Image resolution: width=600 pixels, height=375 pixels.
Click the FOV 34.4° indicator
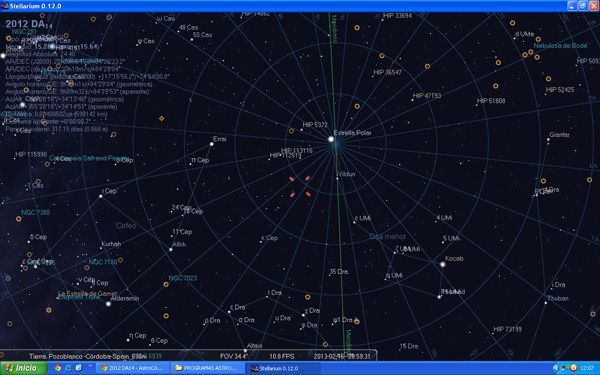click(234, 356)
